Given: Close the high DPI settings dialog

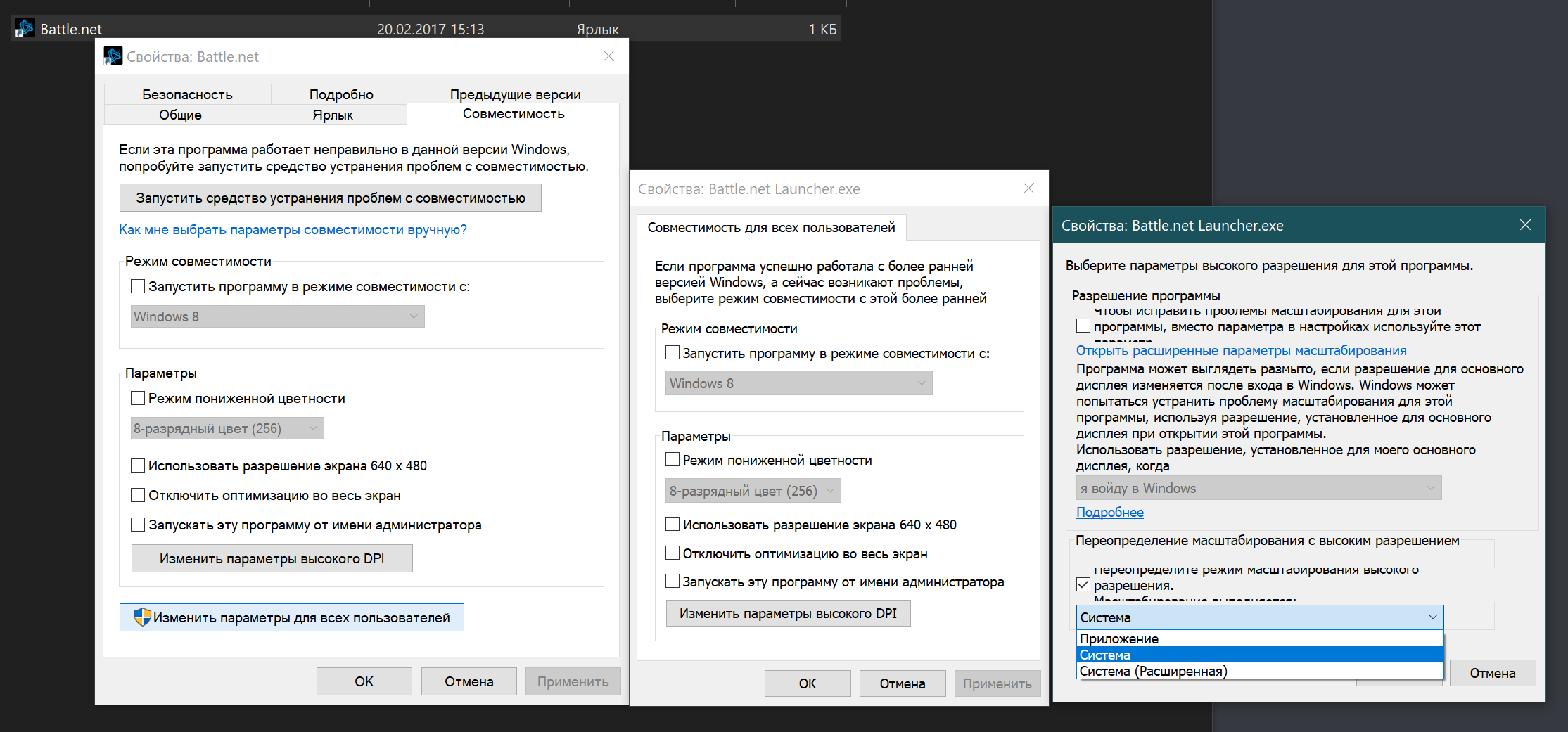Looking at the screenshot, I should (1524, 225).
